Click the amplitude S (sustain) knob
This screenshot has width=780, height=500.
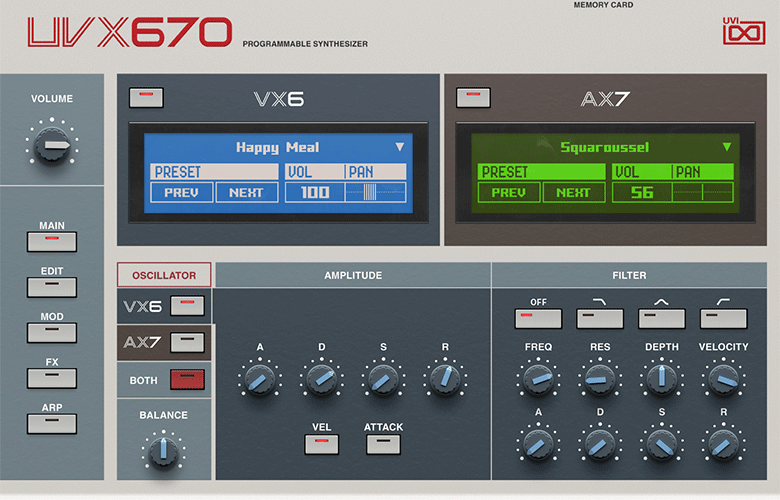click(384, 380)
